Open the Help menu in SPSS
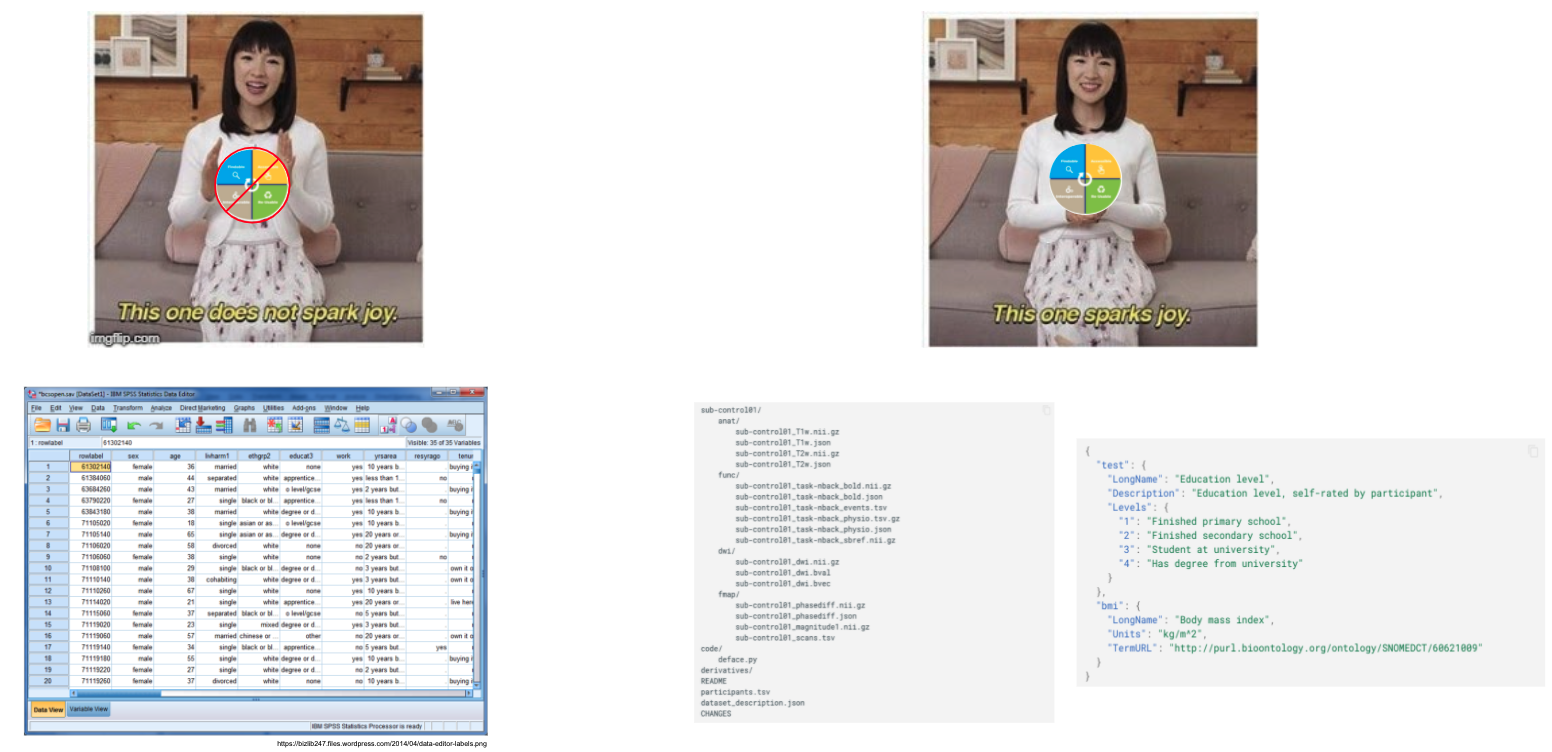The height and width of the screenshot is (752, 1552). [362, 408]
